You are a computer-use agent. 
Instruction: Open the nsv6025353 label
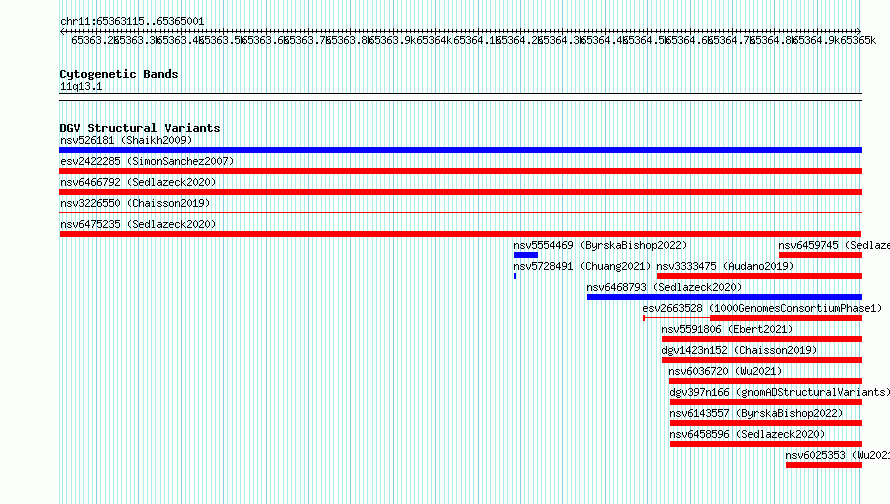[x=837, y=455]
